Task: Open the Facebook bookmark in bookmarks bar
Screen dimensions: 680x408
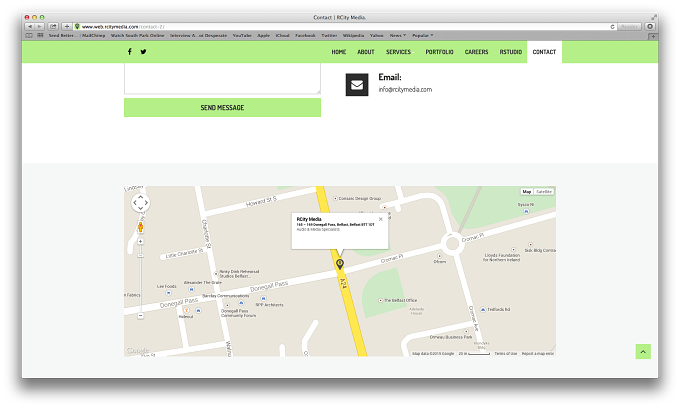Action: click(x=305, y=36)
